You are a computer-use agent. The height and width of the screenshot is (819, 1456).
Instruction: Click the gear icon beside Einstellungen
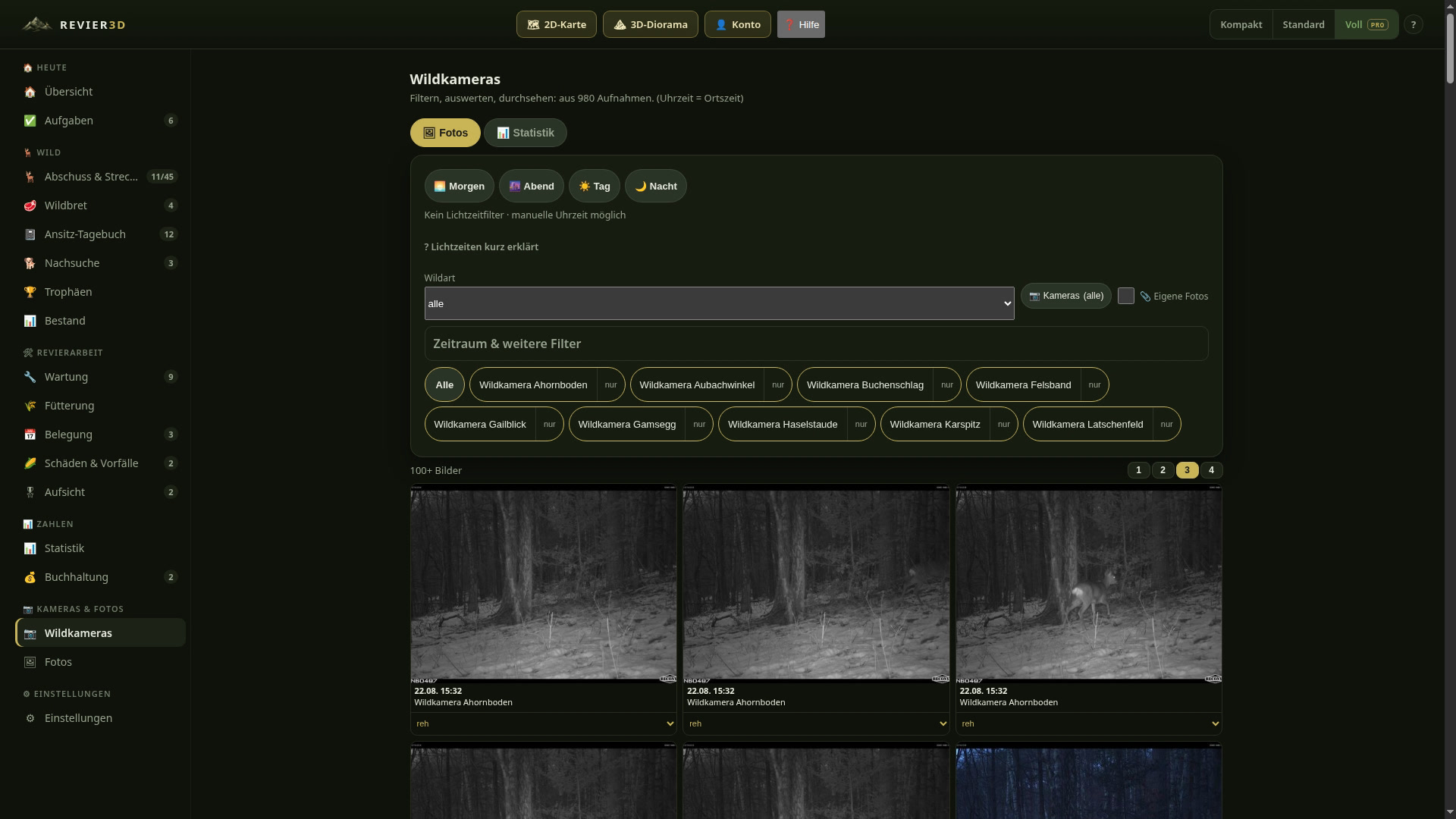tap(30, 718)
